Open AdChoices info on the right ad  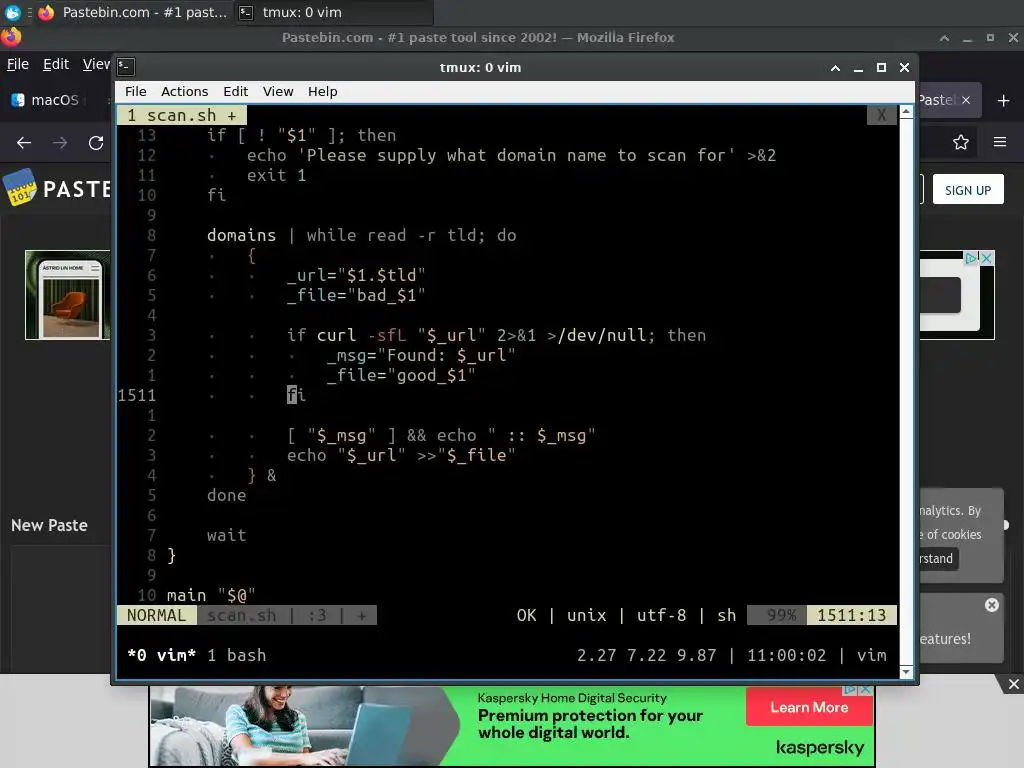click(x=971, y=259)
